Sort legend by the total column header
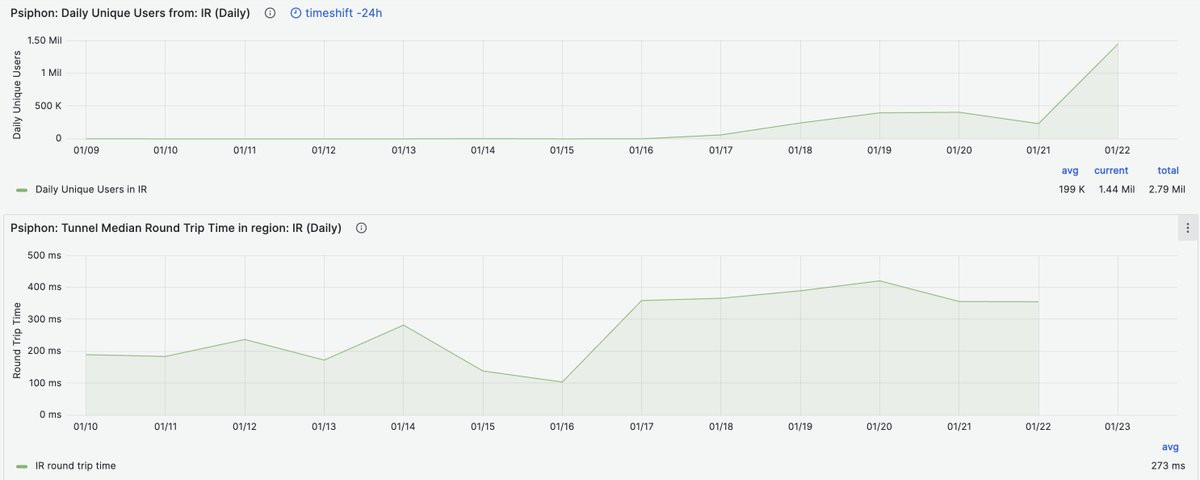The width and height of the screenshot is (1200, 480). tap(1168, 171)
